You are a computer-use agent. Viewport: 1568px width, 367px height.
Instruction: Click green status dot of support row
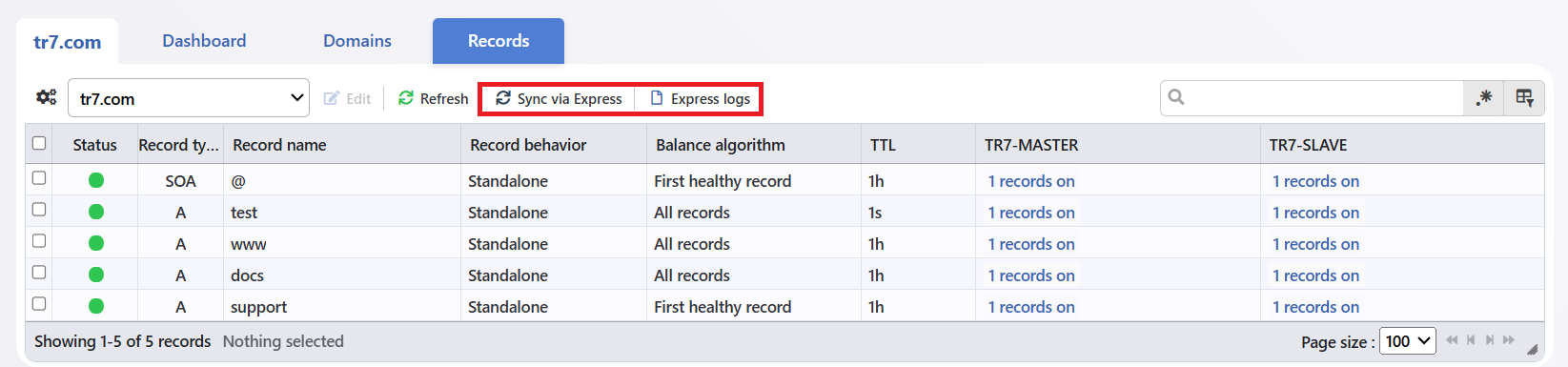tap(96, 306)
